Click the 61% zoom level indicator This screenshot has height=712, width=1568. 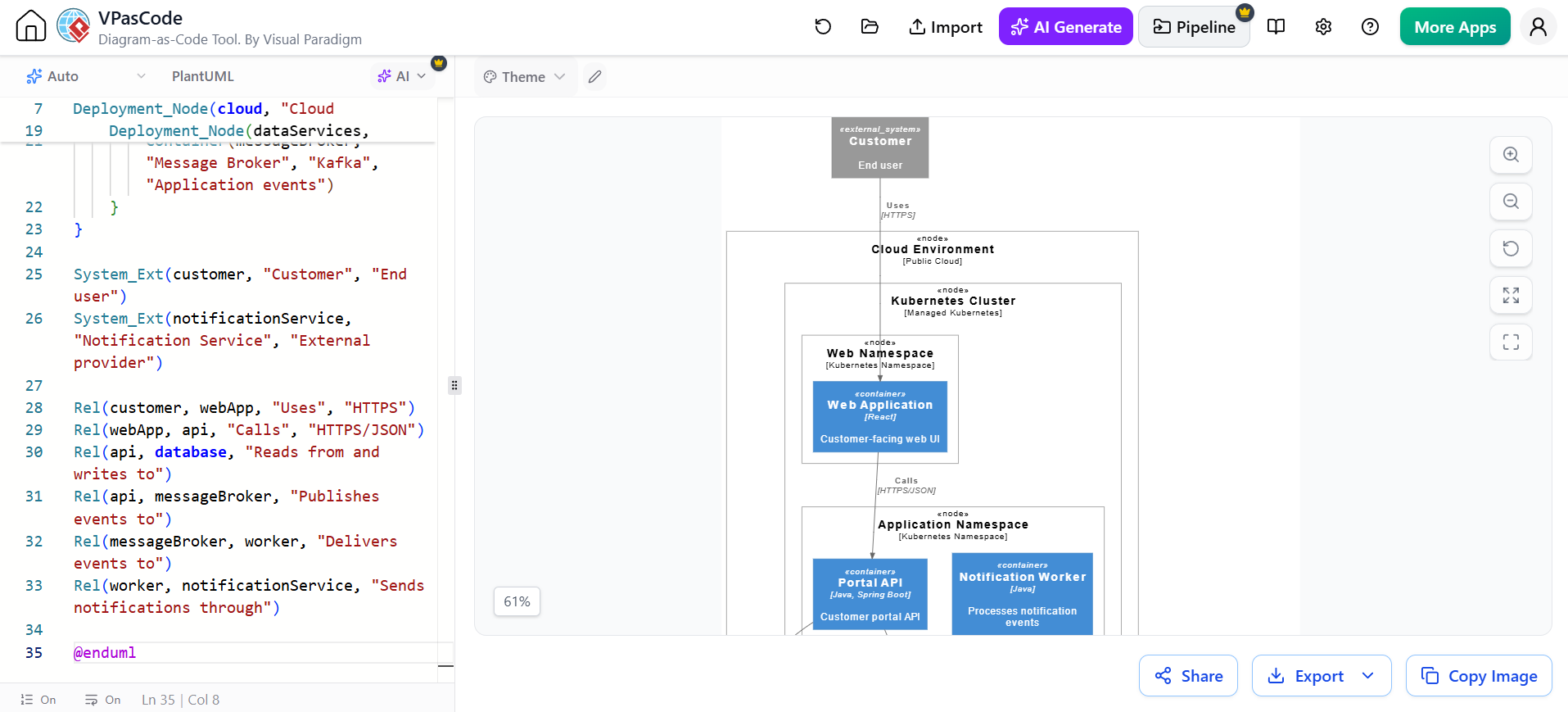click(x=517, y=601)
